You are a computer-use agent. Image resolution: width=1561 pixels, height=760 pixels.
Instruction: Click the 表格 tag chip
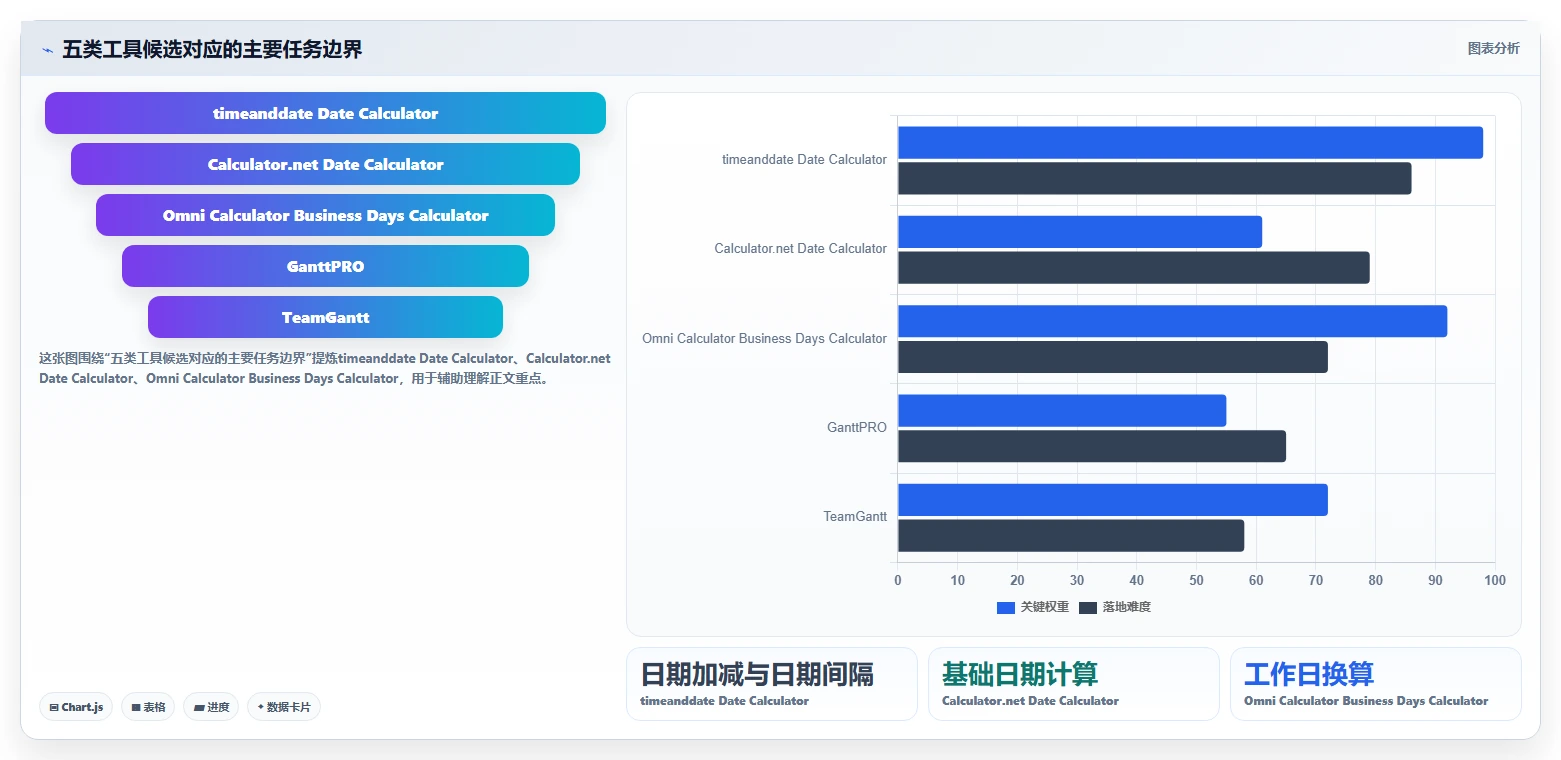coord(148,707)
